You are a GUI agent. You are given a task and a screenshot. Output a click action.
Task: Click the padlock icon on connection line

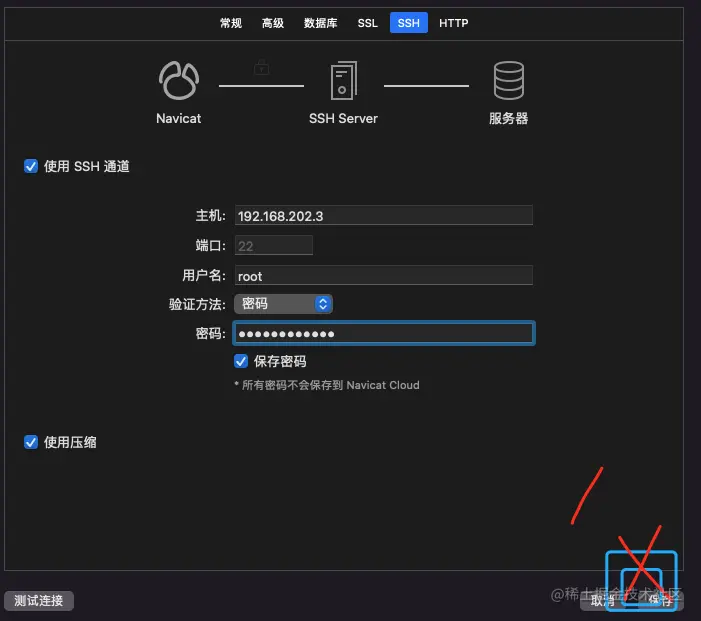click(x=262, y=68)
